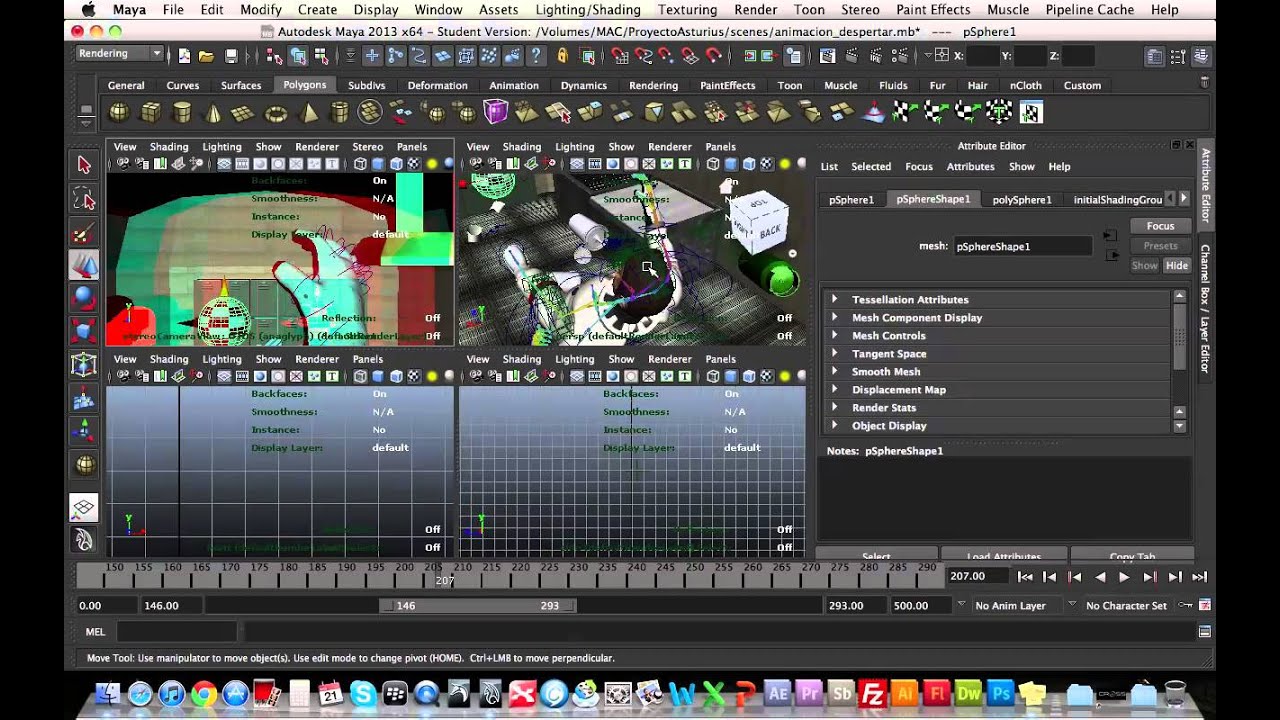Viewport: 1280px width, 720px height.
Task: Open the Animation shelf tab
Action: [514, 85]
